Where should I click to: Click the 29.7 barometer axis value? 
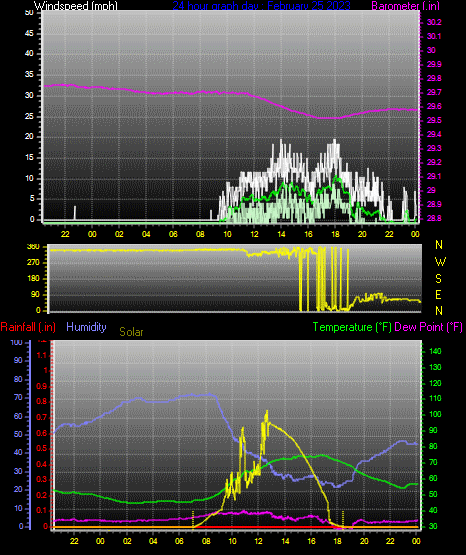[434, 92]
